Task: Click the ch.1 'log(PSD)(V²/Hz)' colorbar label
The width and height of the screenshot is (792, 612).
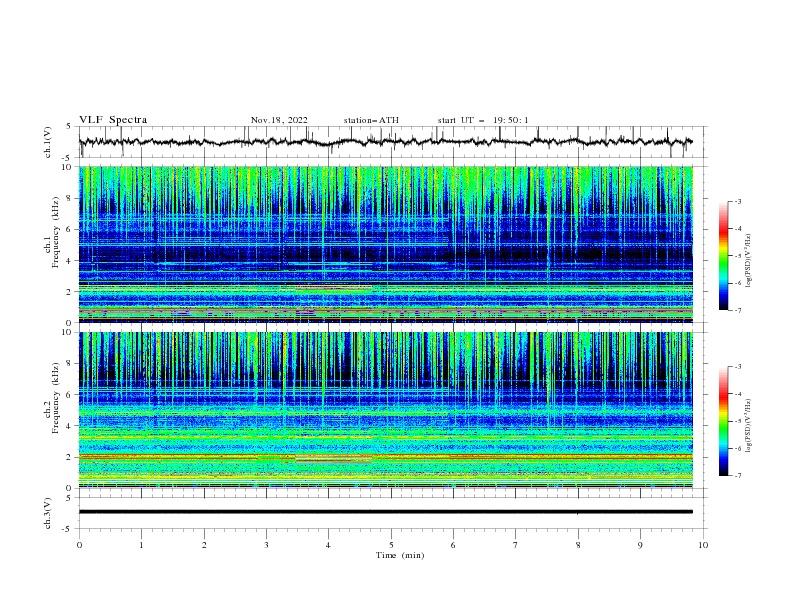Action: click(x=748, y=261)
